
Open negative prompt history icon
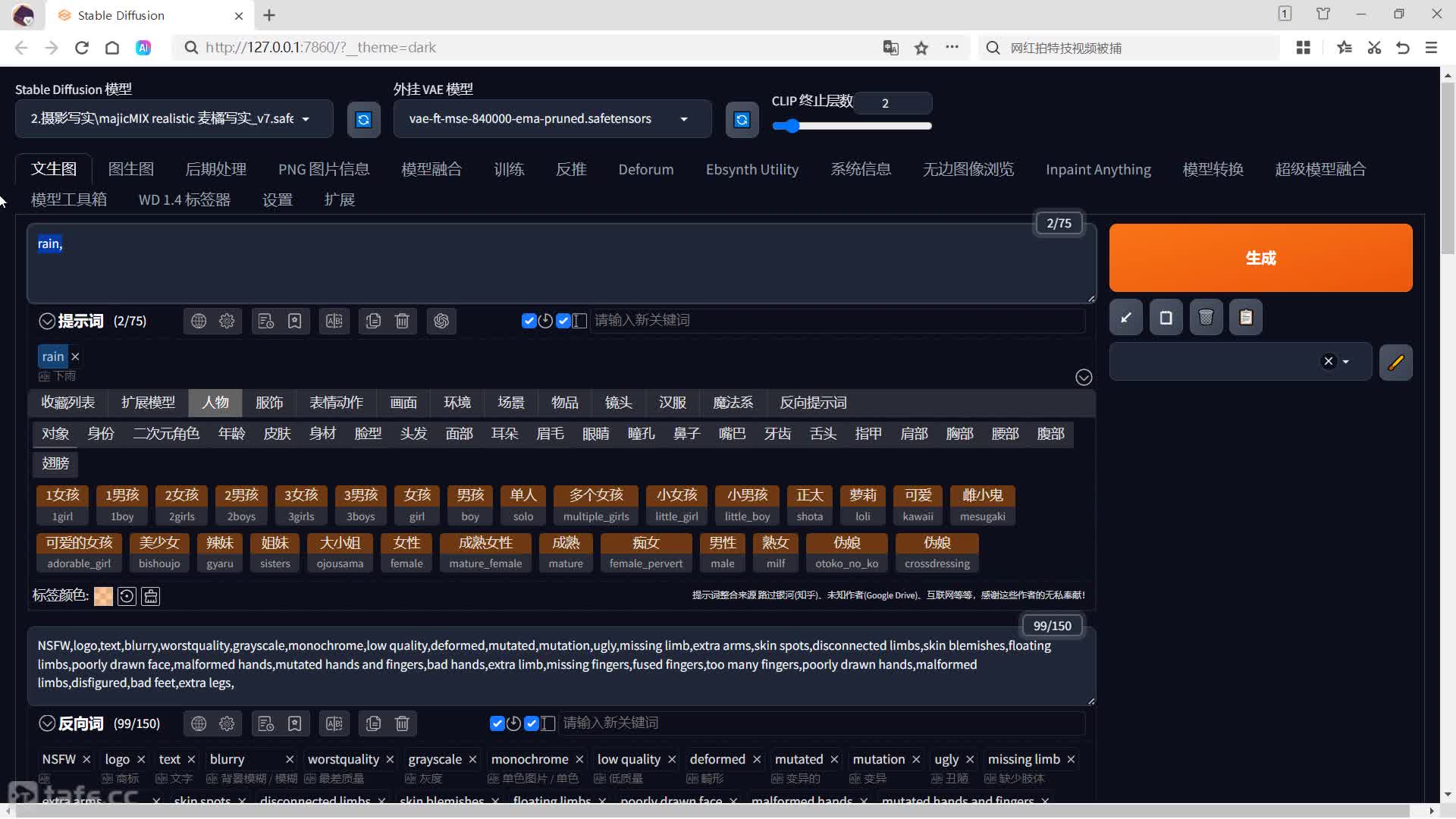(266, 723)
